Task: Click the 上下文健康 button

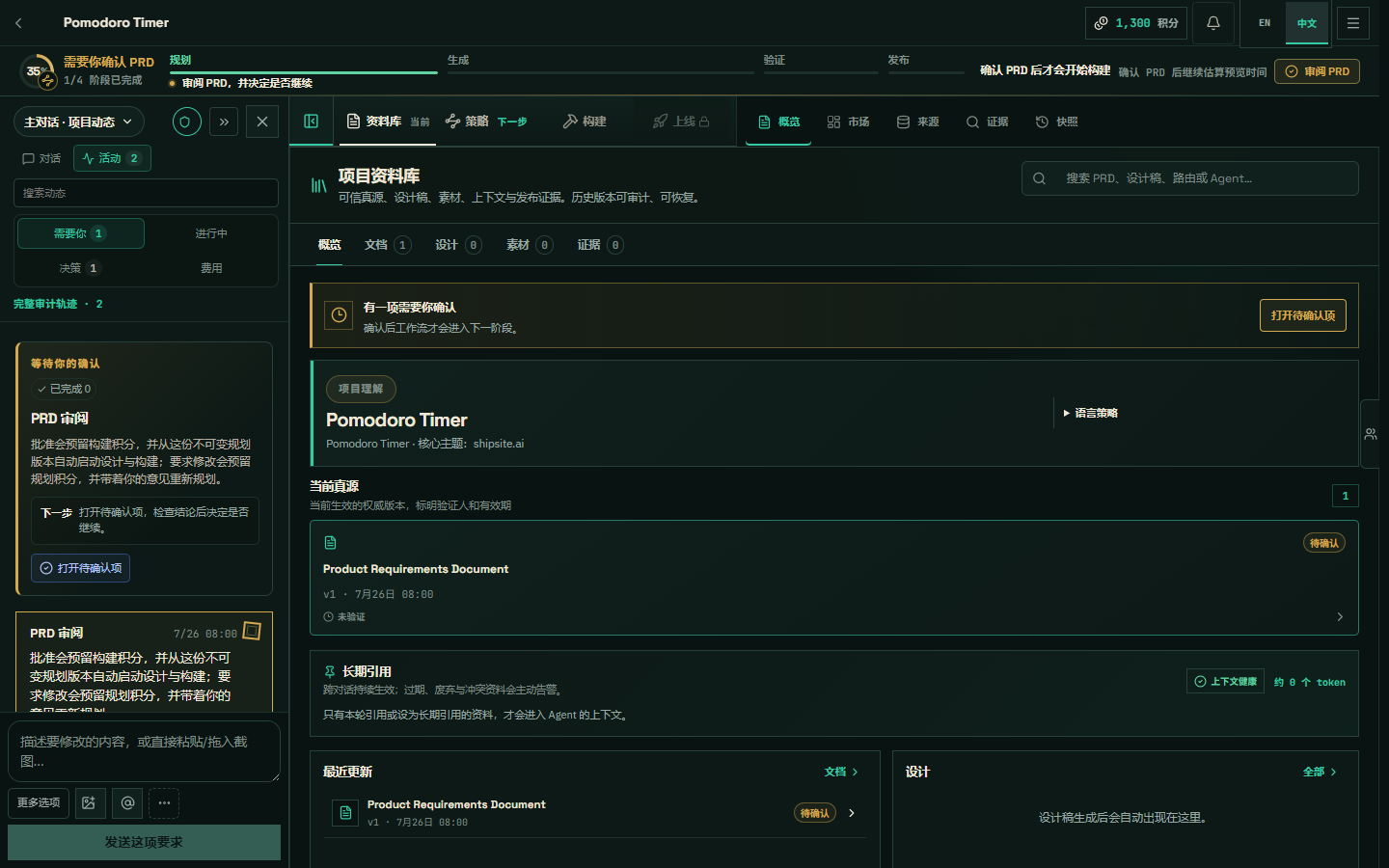Action: pyautogui.click(x=1225, y=681)
